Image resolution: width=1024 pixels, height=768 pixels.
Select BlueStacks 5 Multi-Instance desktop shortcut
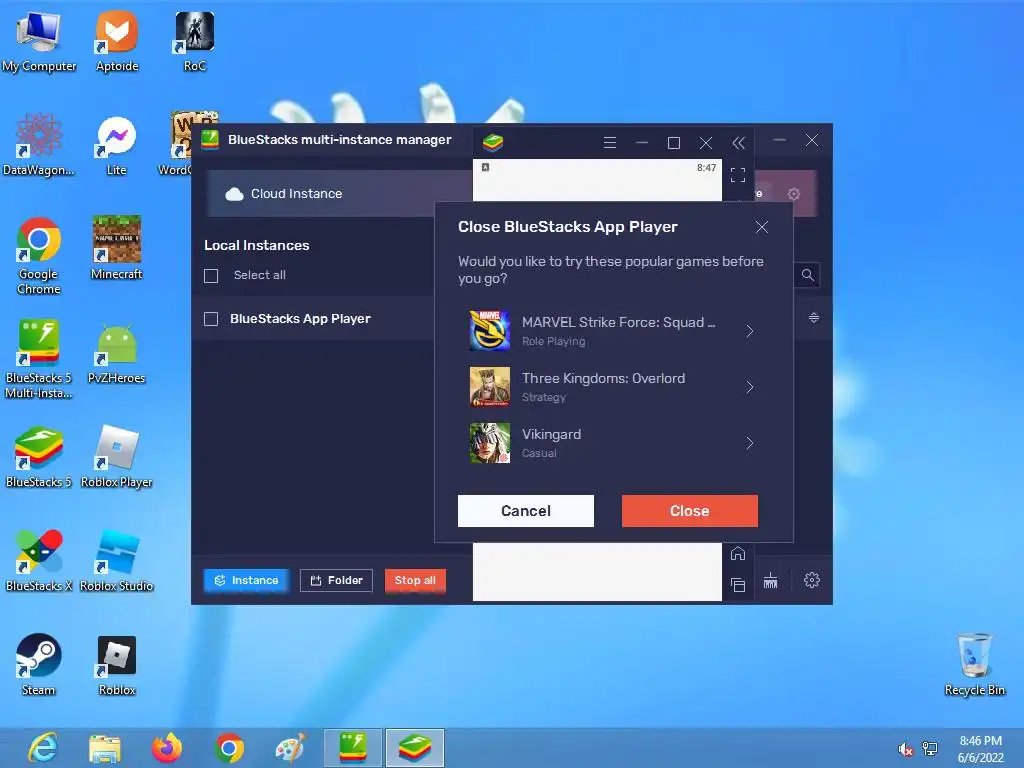tap(39, 359)
